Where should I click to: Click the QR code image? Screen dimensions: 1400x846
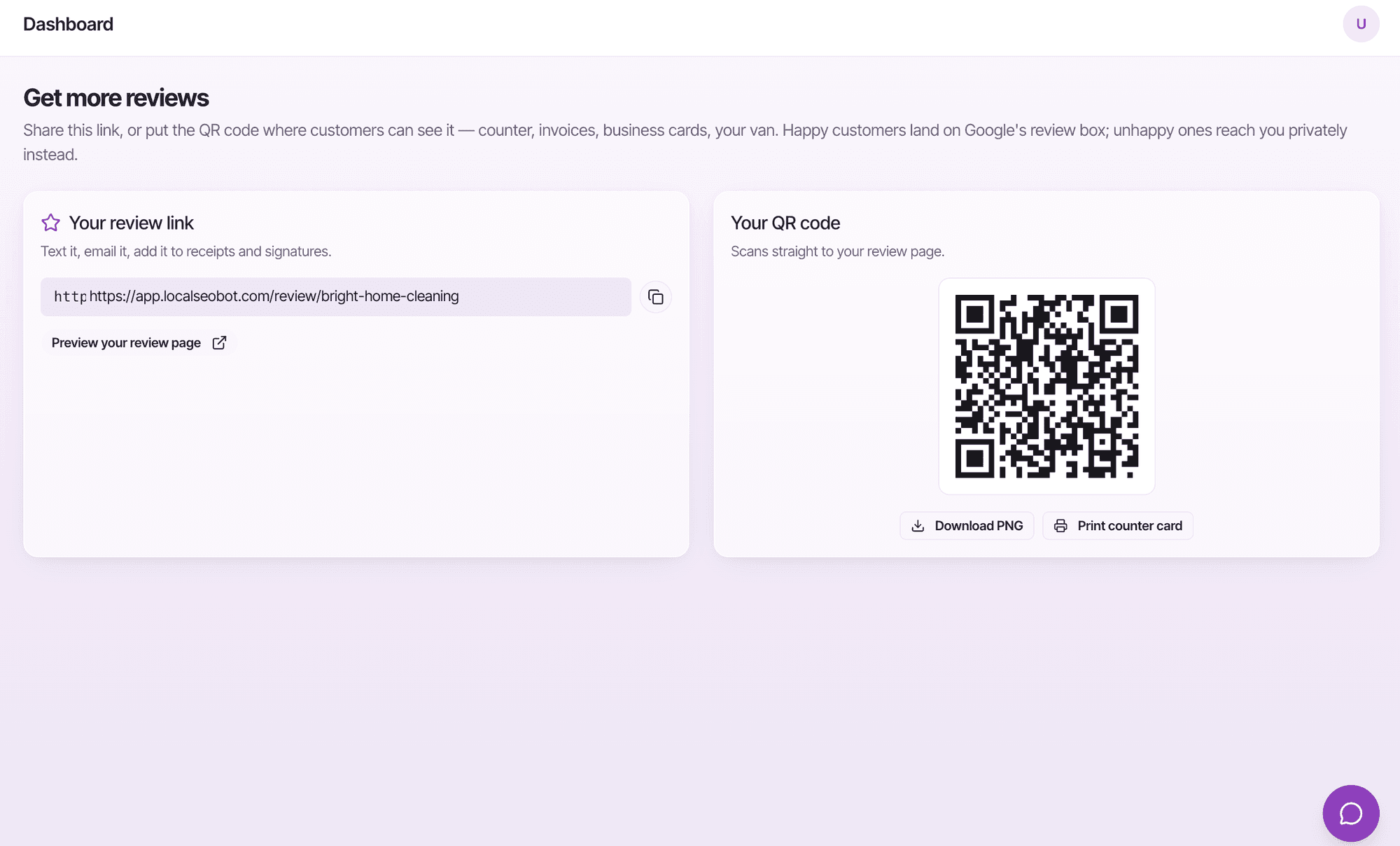click(x=1046, y=387)
